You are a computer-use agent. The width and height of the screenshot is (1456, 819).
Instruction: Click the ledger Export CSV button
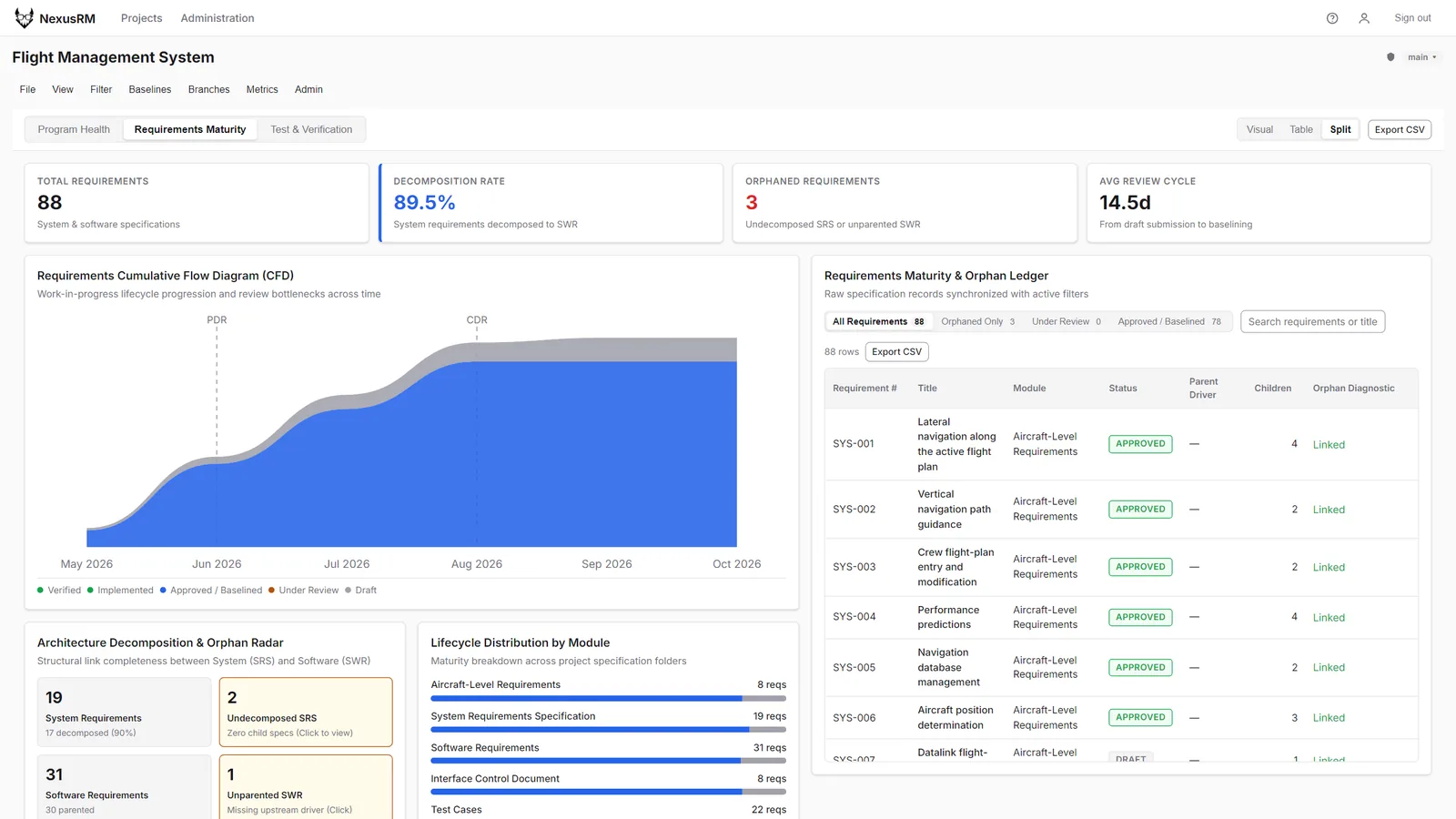(x=897, y=351)
